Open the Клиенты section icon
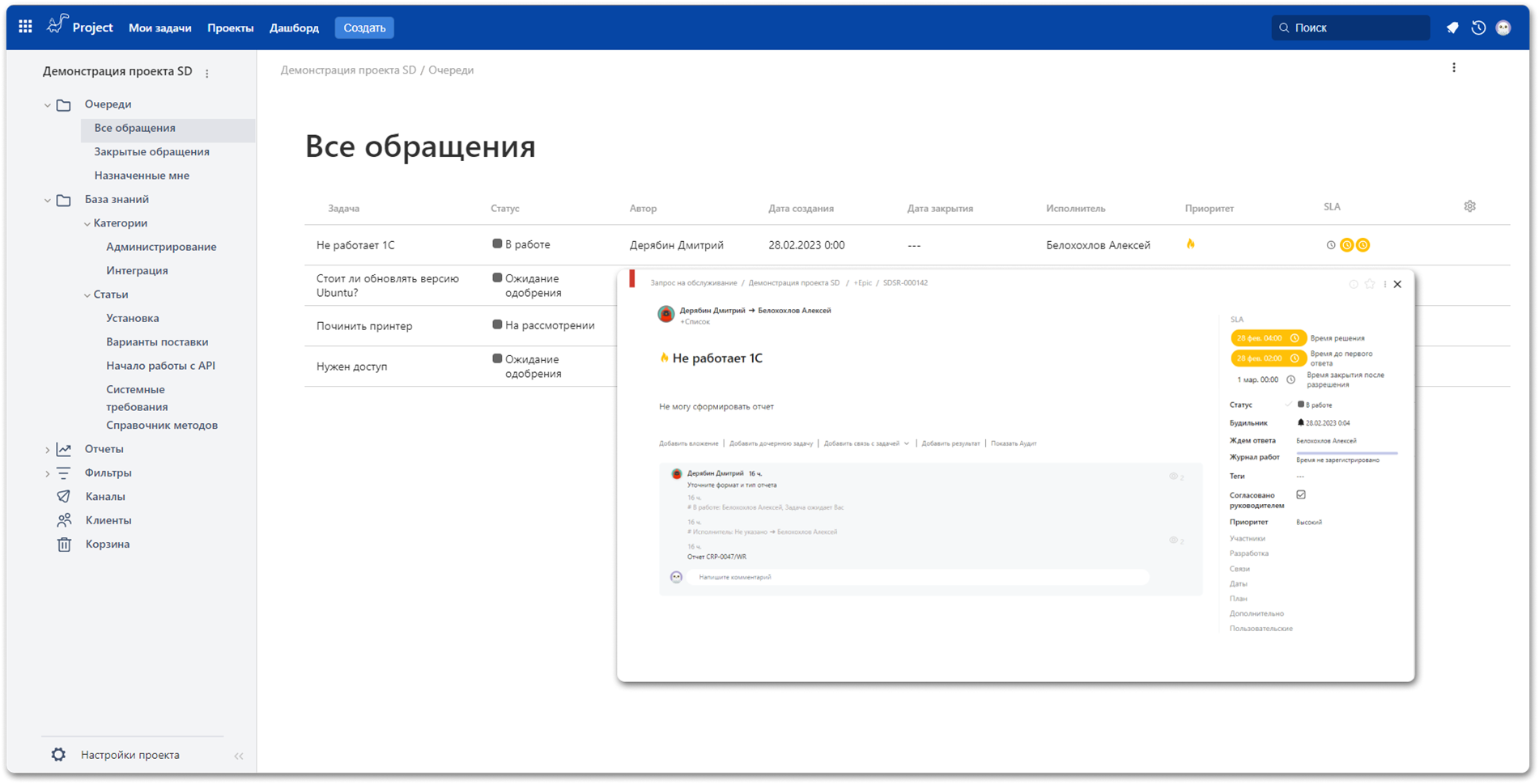1539x784 pixels. [65, 519]
